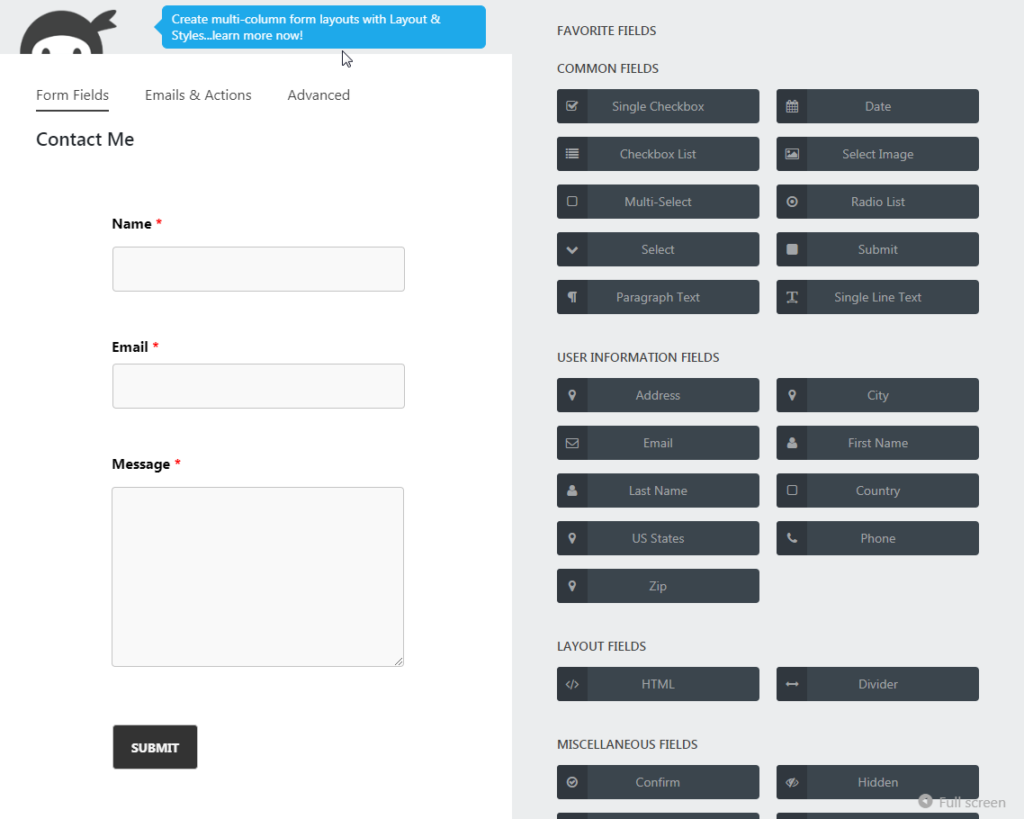Click the USER INFORMATION FIELDS heading
Viewport: 1024px width, 819px height.
pos(638,357)
